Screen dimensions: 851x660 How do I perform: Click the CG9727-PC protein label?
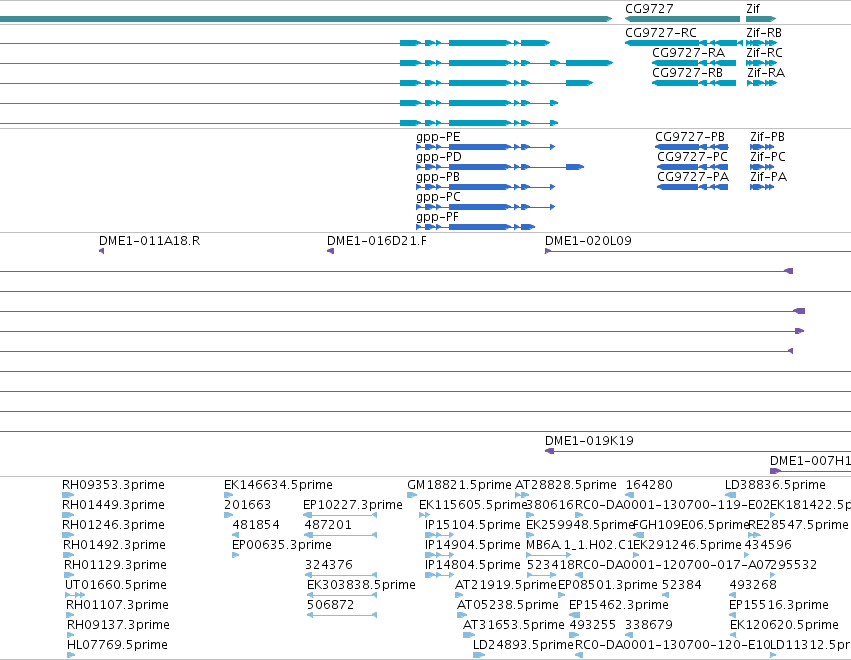point(692,157)
